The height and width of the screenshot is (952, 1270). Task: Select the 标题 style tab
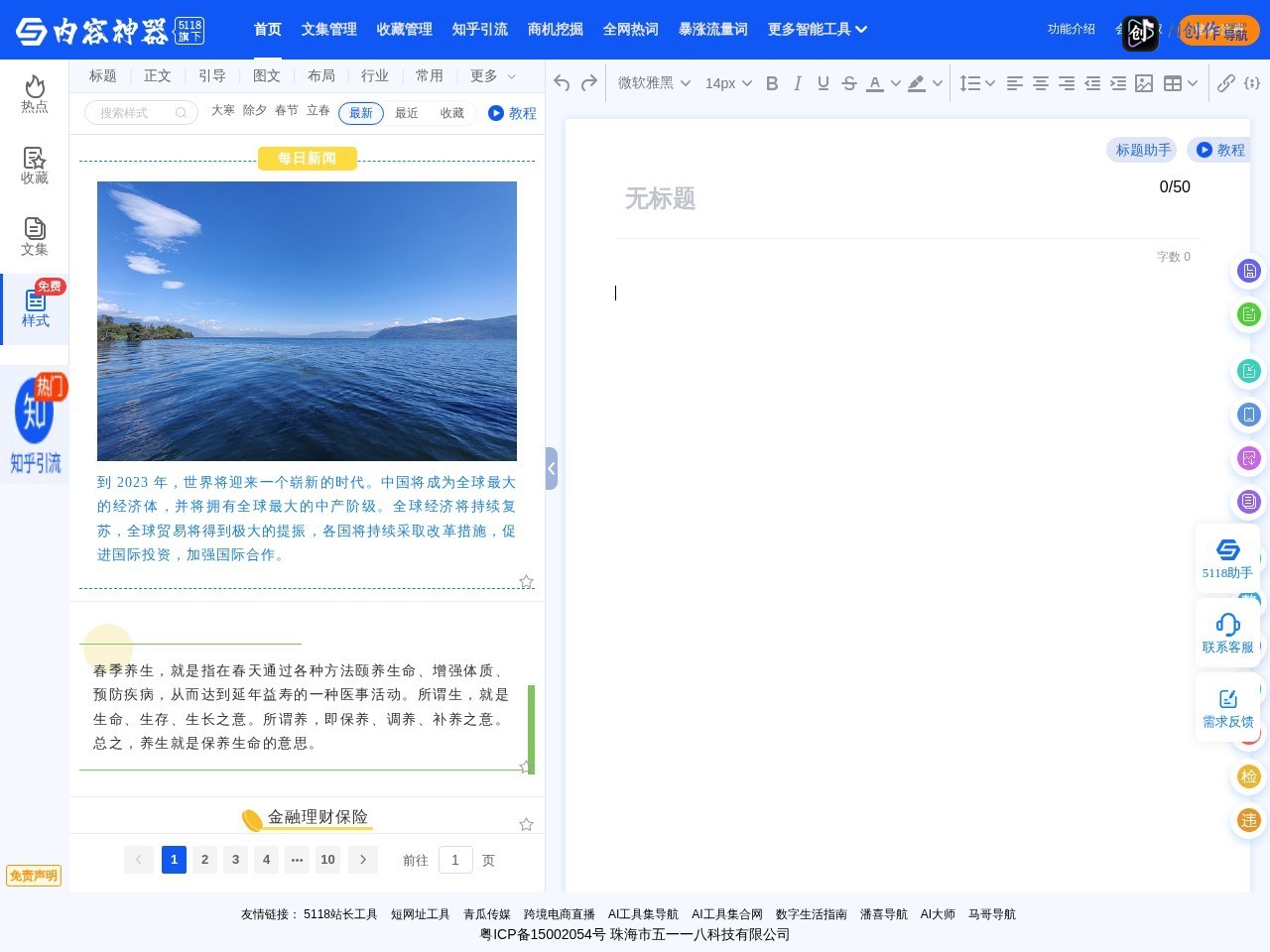(103, 75)
